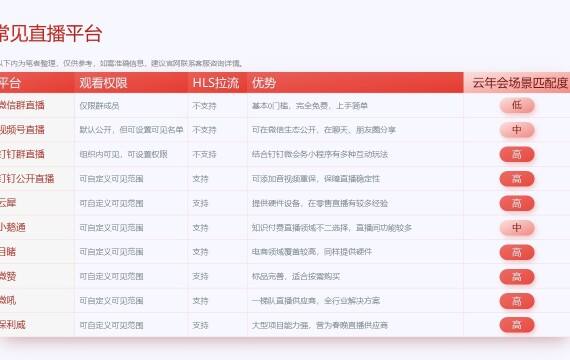The width and height of the screenshot is (570, 360).
Task: Select advantage text 一梯队直播供应商，全行业解决方案
Action: pos(316,301)
